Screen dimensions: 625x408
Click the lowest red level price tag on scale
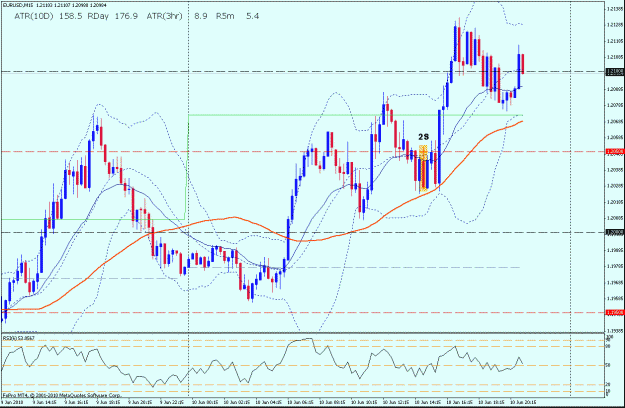tap(614, 313)
